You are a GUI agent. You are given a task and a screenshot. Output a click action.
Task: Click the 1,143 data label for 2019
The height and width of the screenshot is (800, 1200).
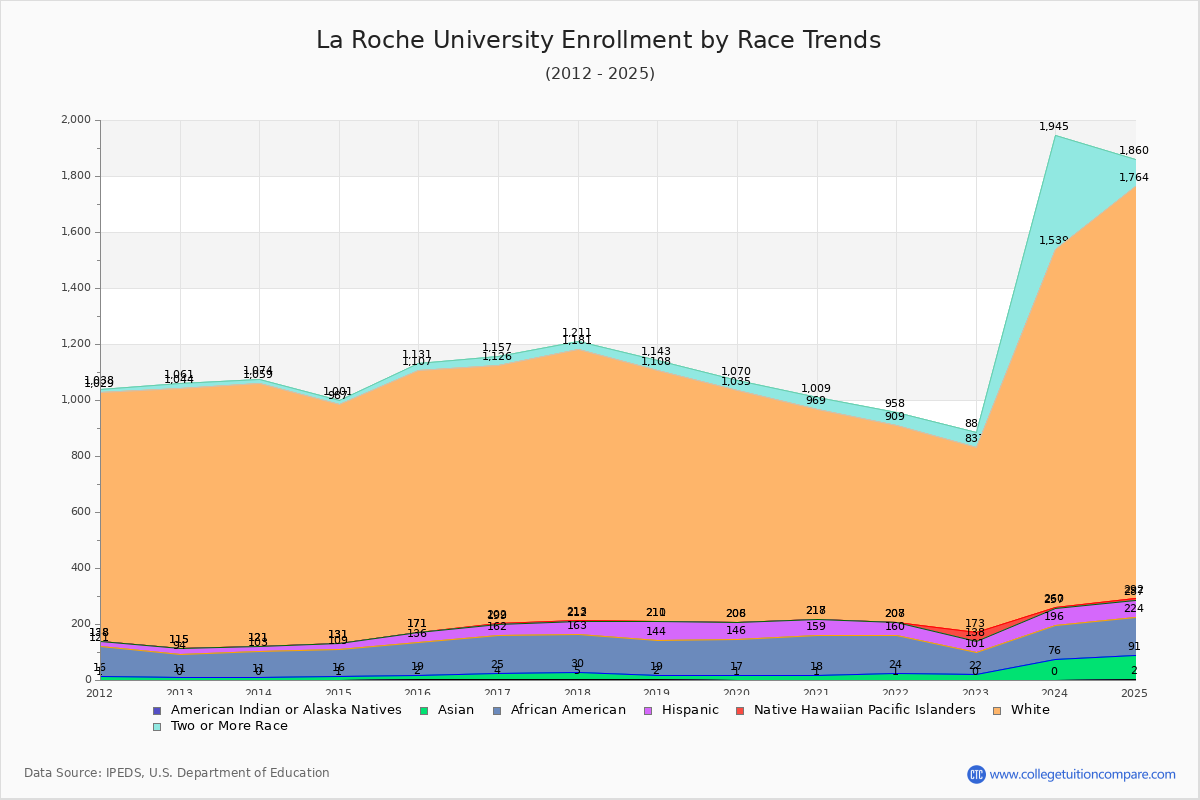(x=656, y=352)
